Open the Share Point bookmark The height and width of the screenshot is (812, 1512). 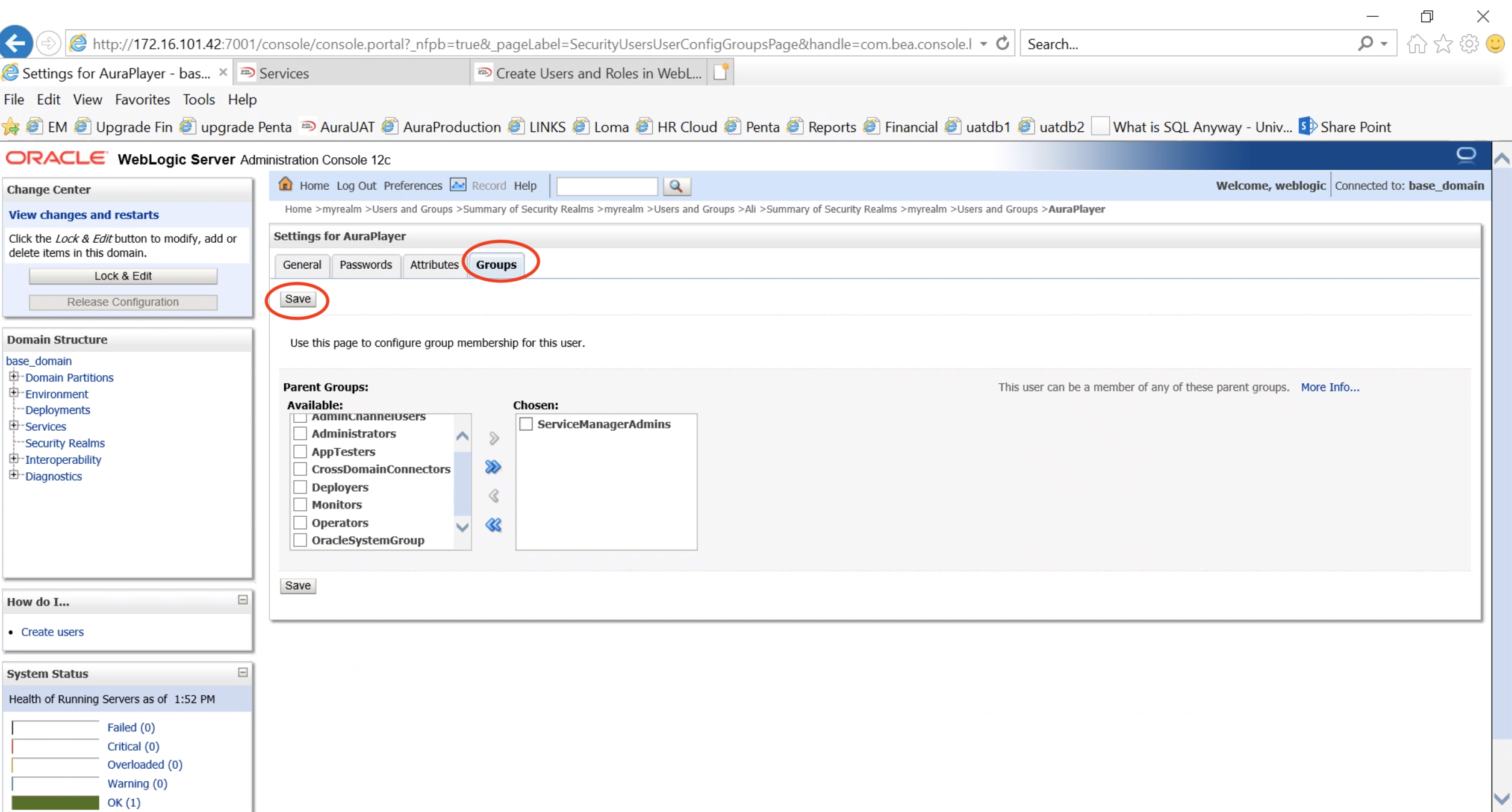(x=1345, y=126)
